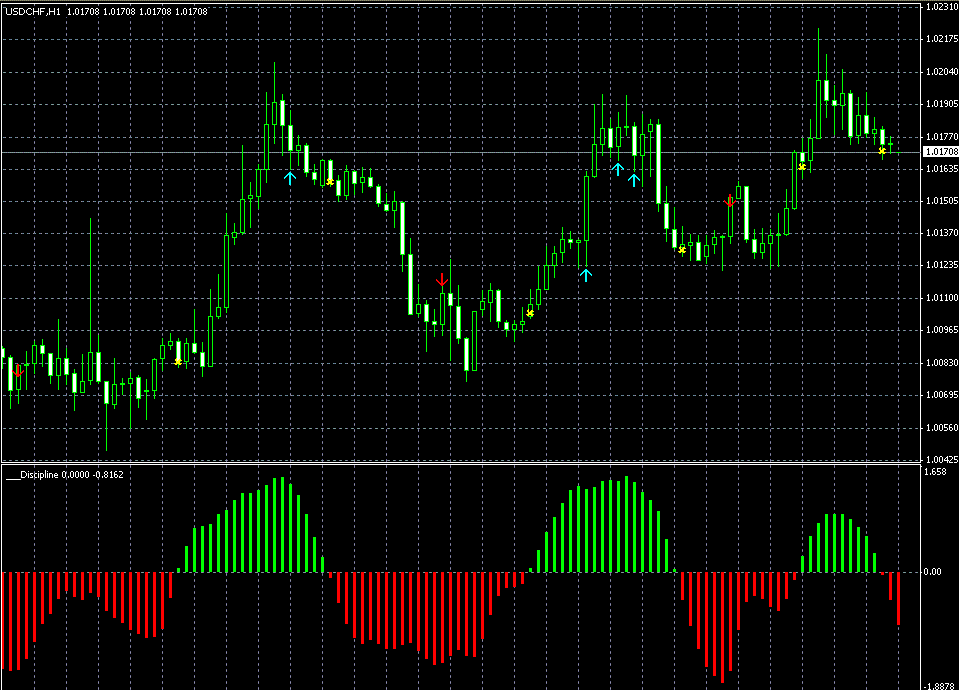Click price axis label 1.00965
Image resolution: width=959 pixels, height=690 pixels.
tap(942, 330)
